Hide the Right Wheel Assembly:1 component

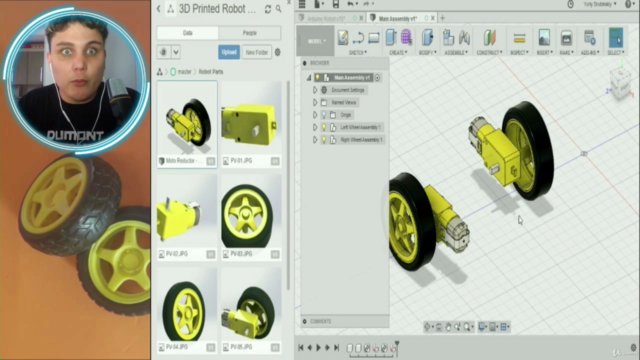click(x=324, y=140)
